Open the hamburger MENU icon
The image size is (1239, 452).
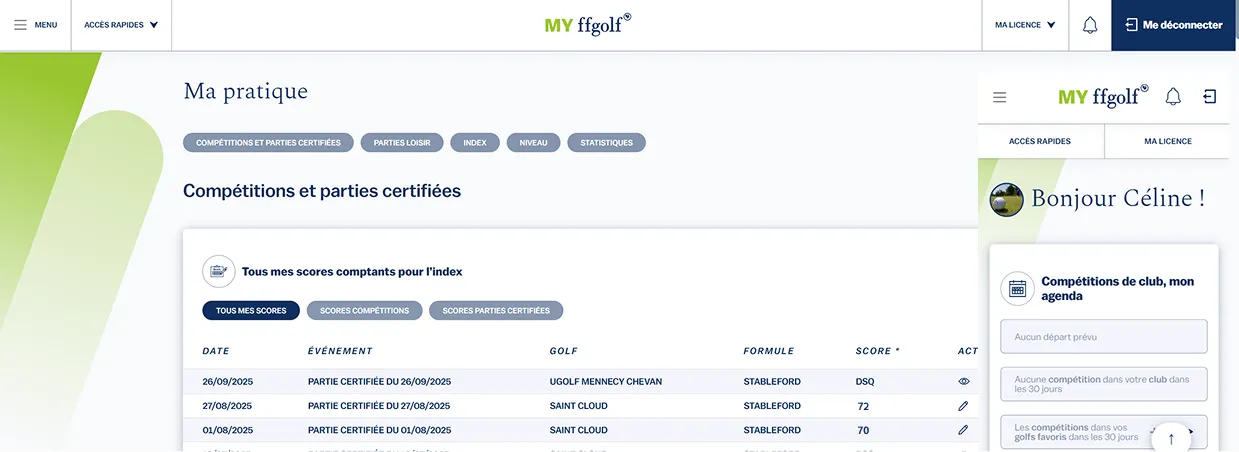[x=20, y=25]
